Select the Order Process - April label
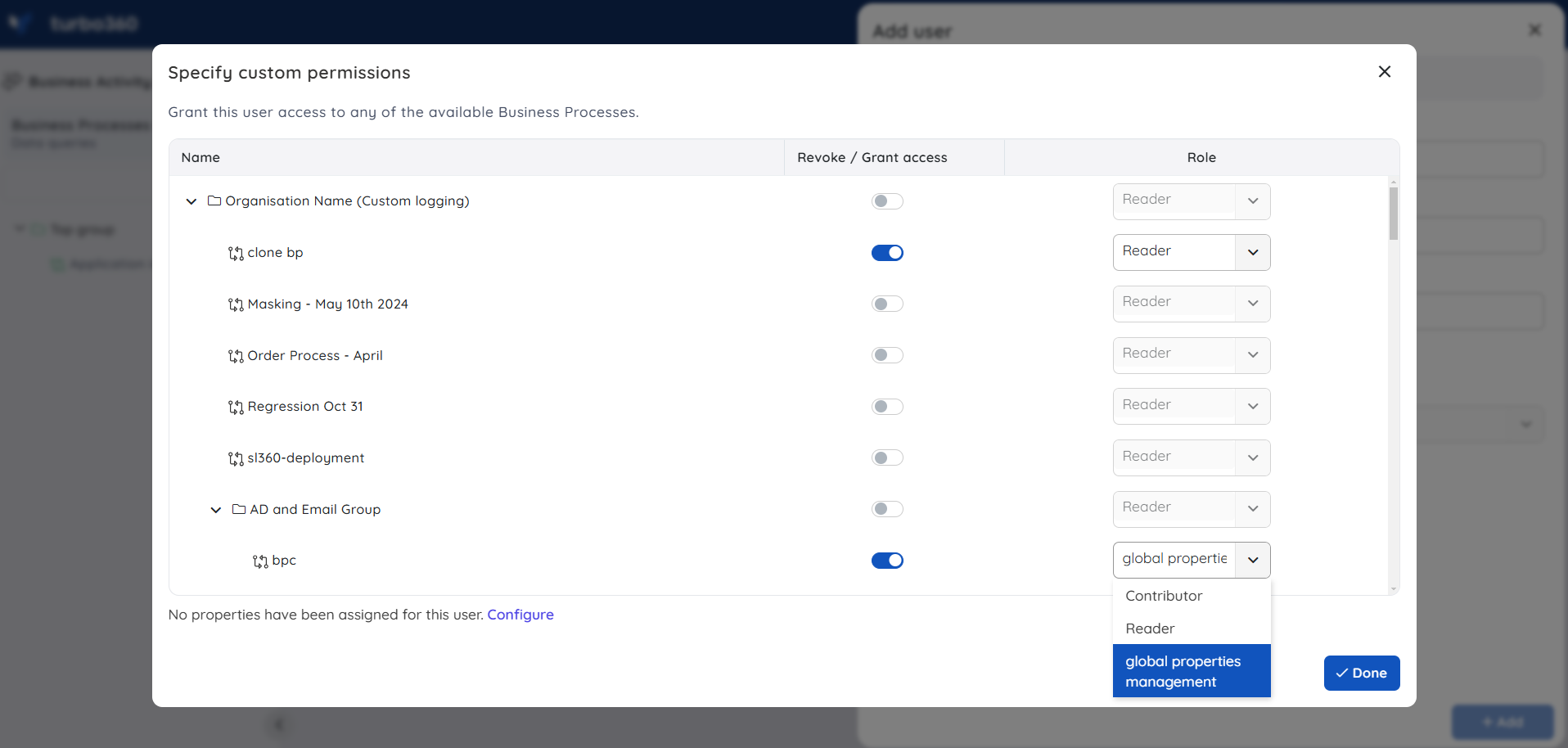Viewport: 1568px width, 748px height. click(x=315, y=356)
